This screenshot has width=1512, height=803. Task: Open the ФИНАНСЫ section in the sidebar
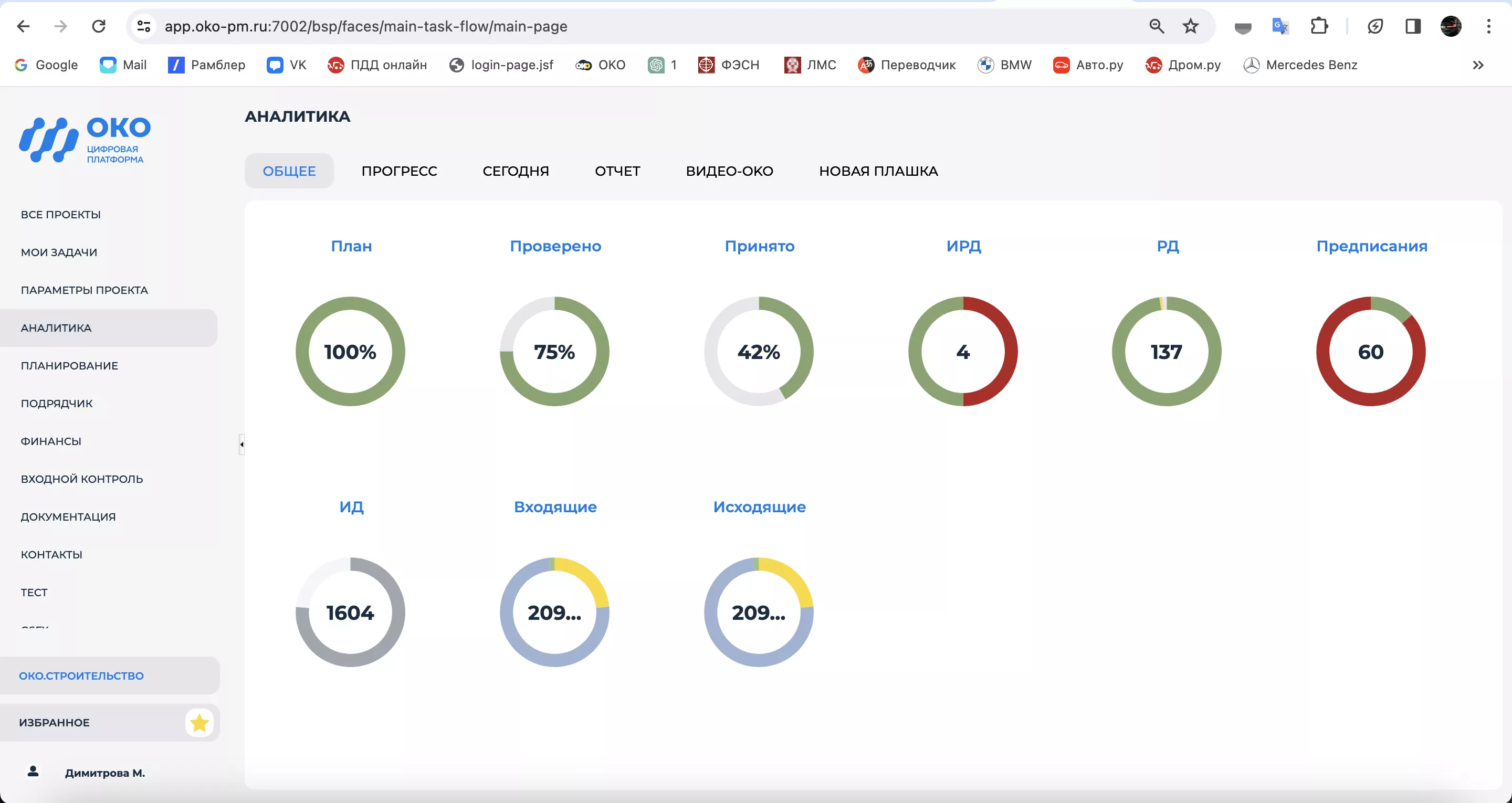[x=50, y=441]
